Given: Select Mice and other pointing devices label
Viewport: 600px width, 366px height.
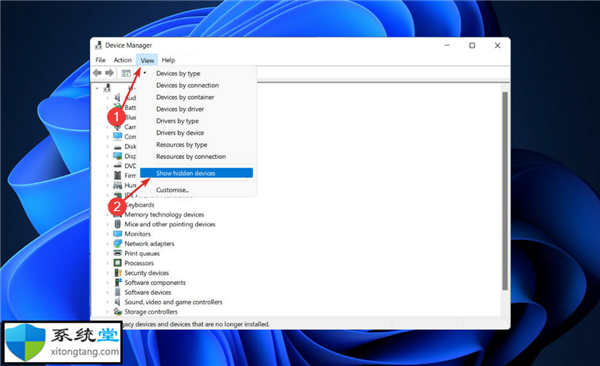Looking at the screenshot, I should pos(170,224).
